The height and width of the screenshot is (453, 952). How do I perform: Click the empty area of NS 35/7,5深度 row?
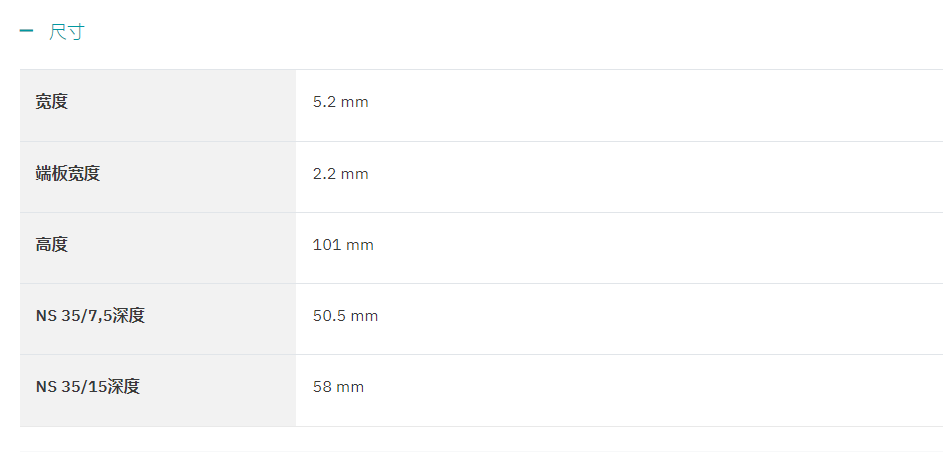(656, 319)
